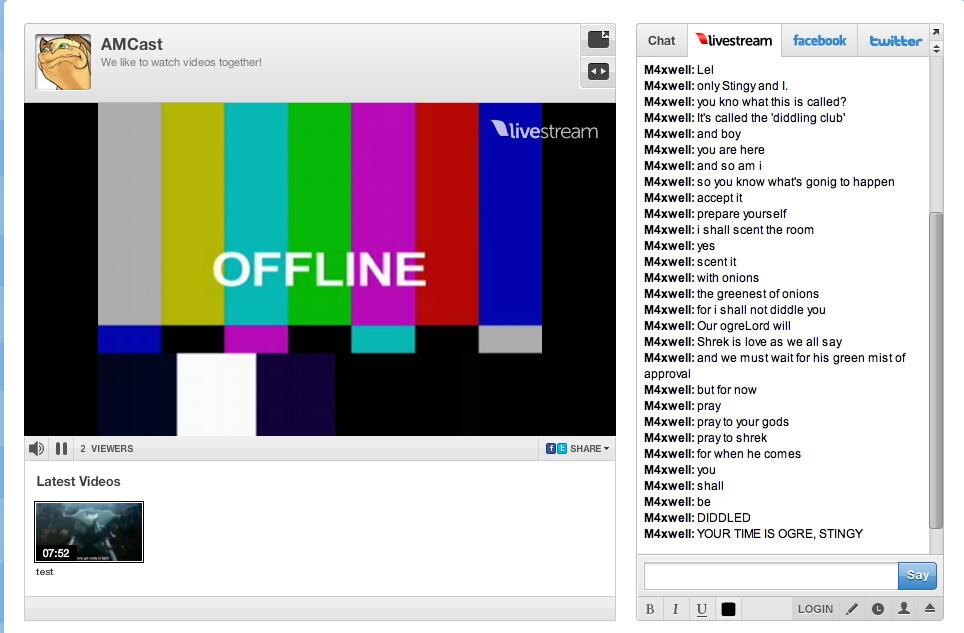Pause the video stream
Viewport: 964px width, 633px height.
click(61, 448)
